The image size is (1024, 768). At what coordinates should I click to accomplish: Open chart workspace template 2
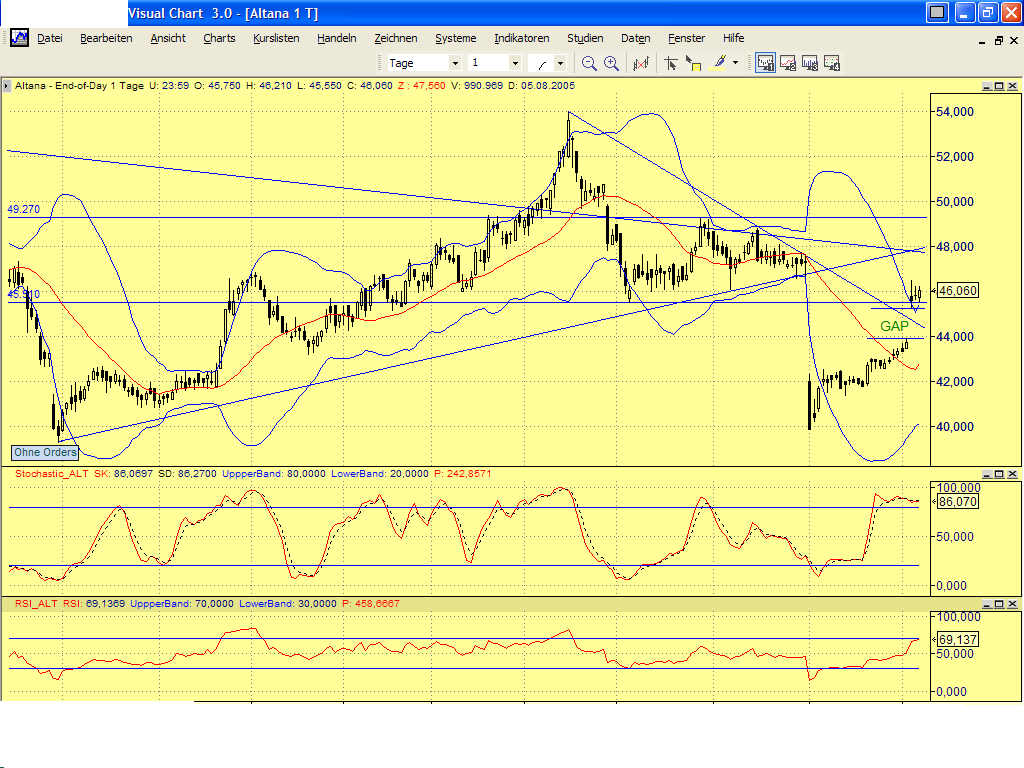point(788,62)
